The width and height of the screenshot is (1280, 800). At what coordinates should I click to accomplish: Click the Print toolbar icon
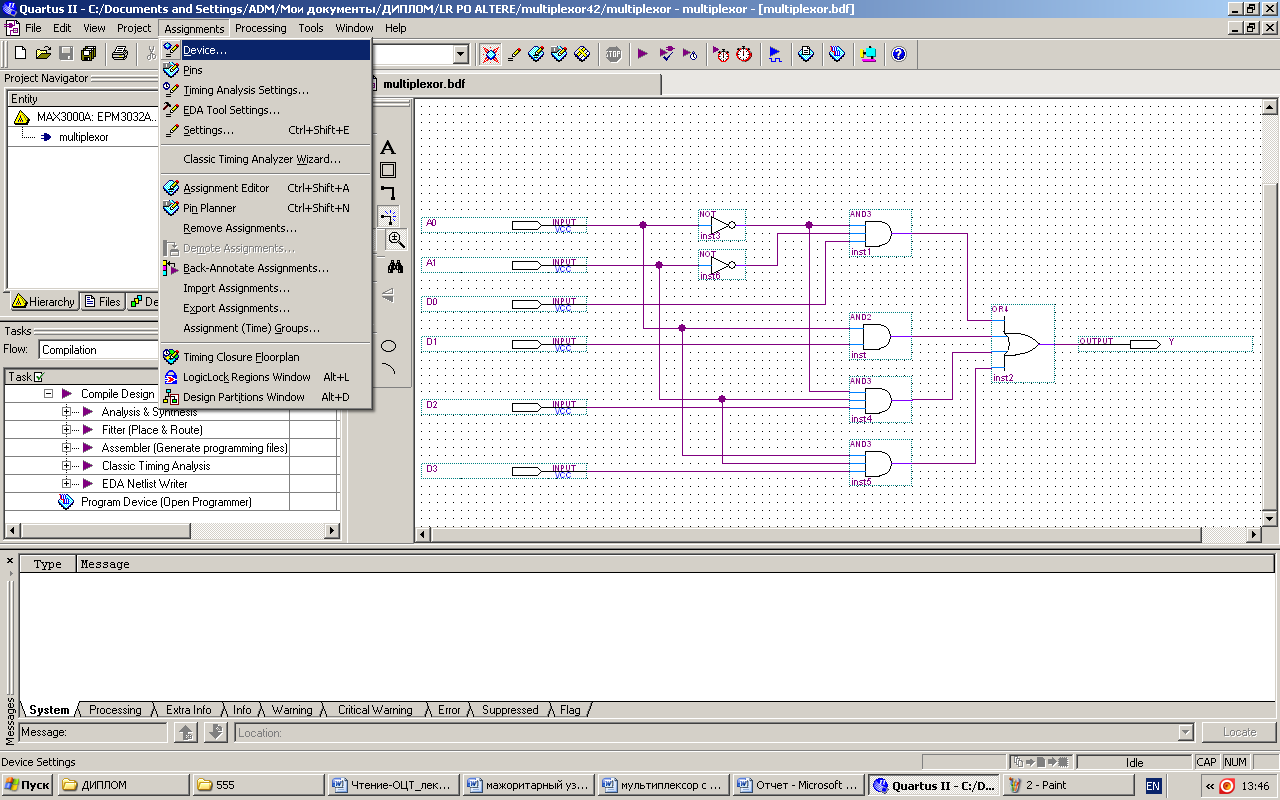point(120,54)
